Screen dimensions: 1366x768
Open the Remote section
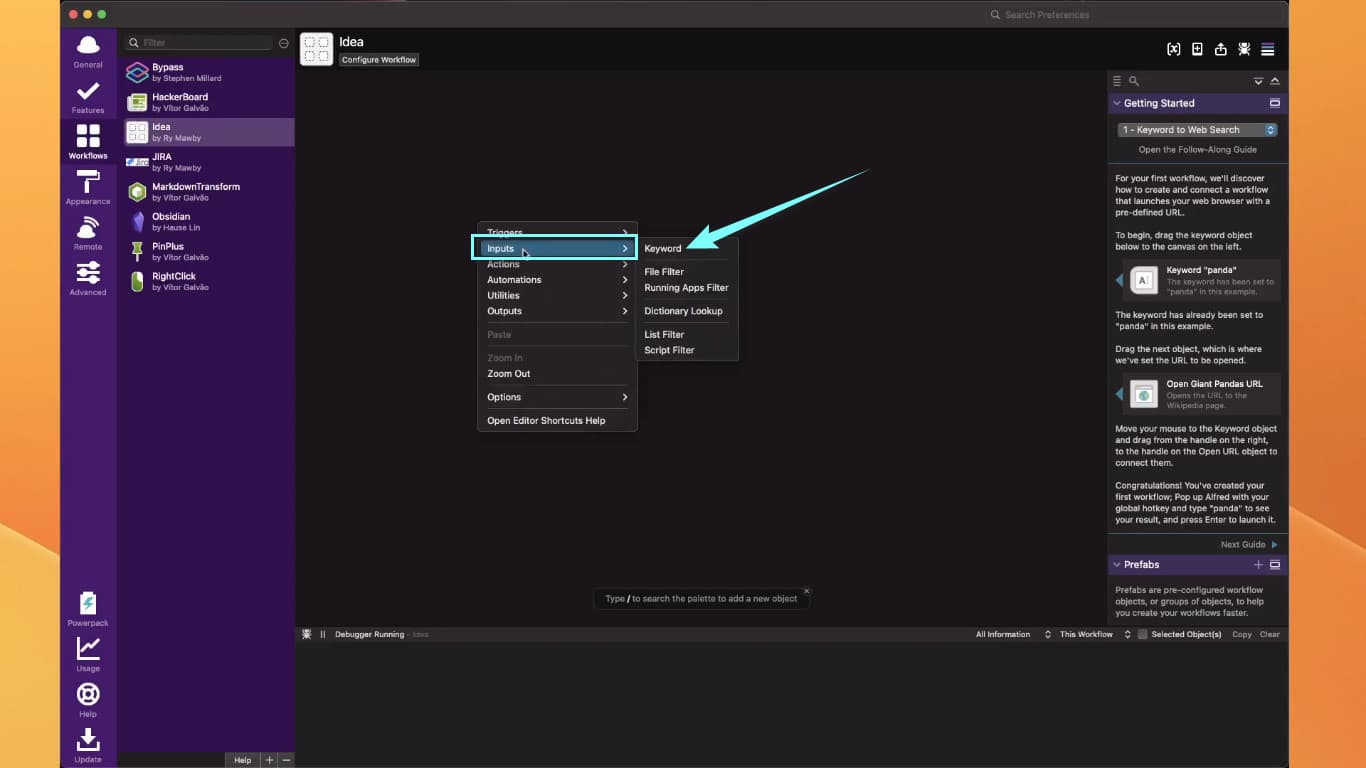pyautogui.click(x=88, y=233)
